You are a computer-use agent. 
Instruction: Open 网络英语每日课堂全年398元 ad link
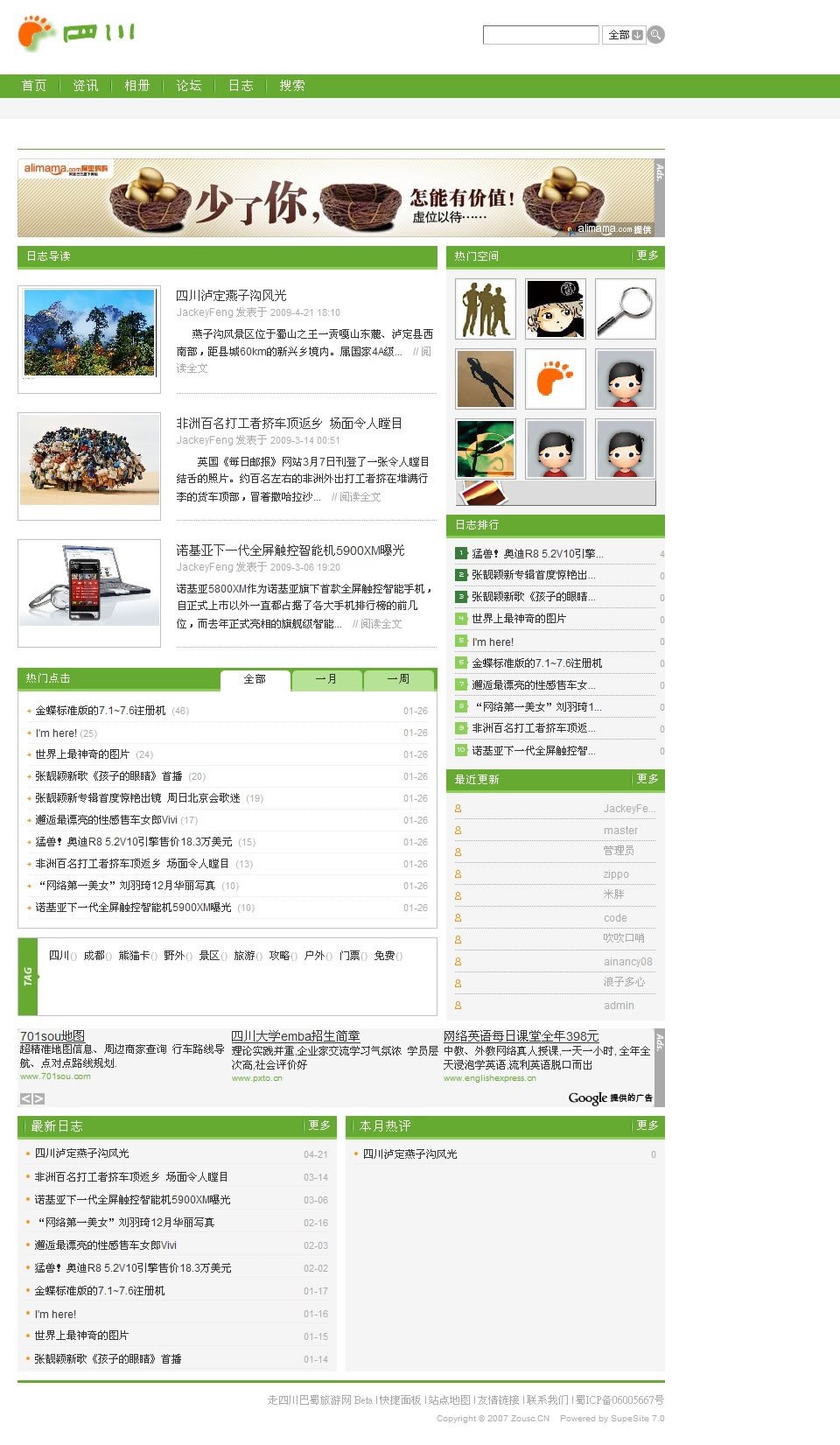pos(521,1036)
